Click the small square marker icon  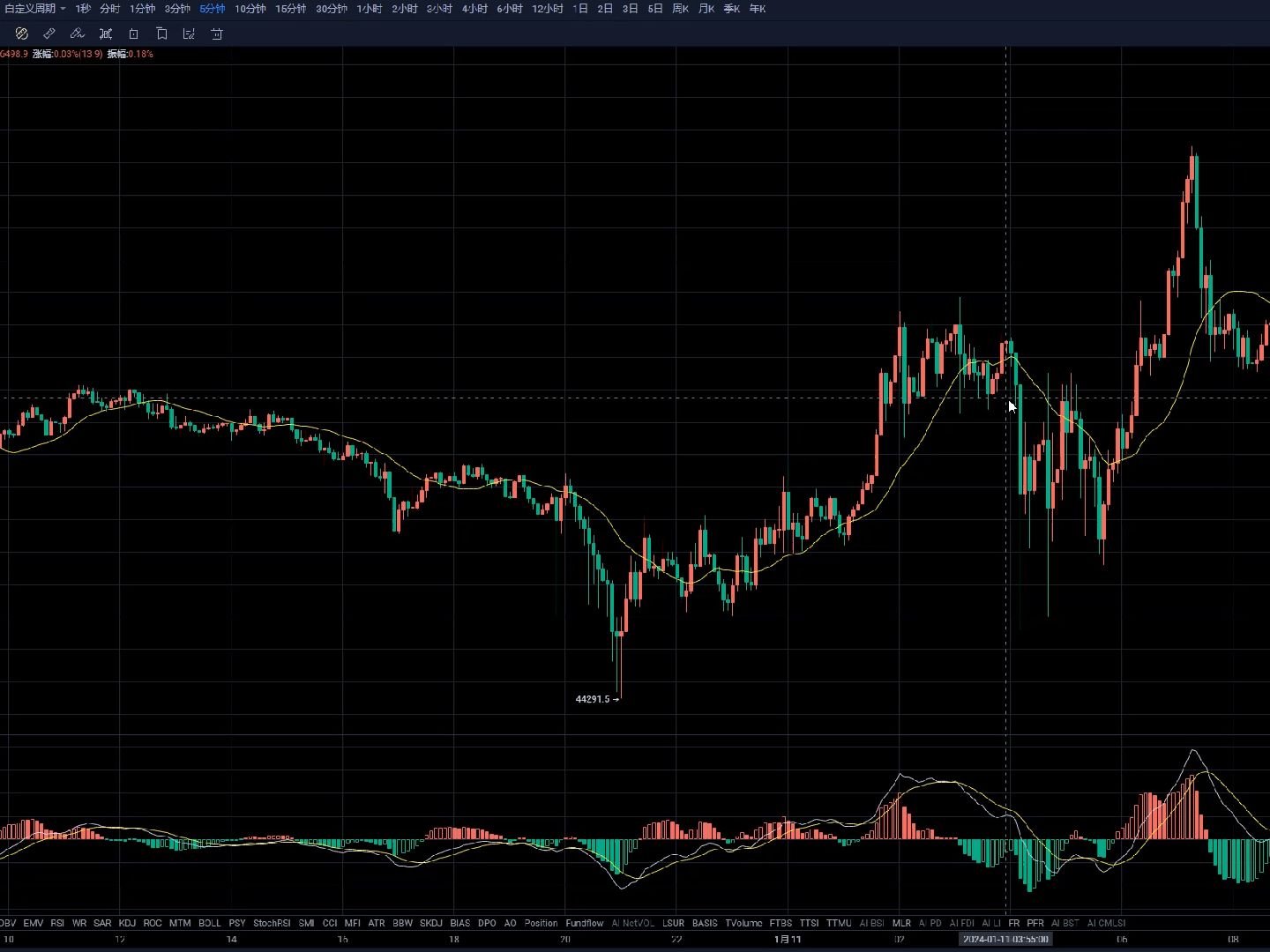tap(134, 33)
